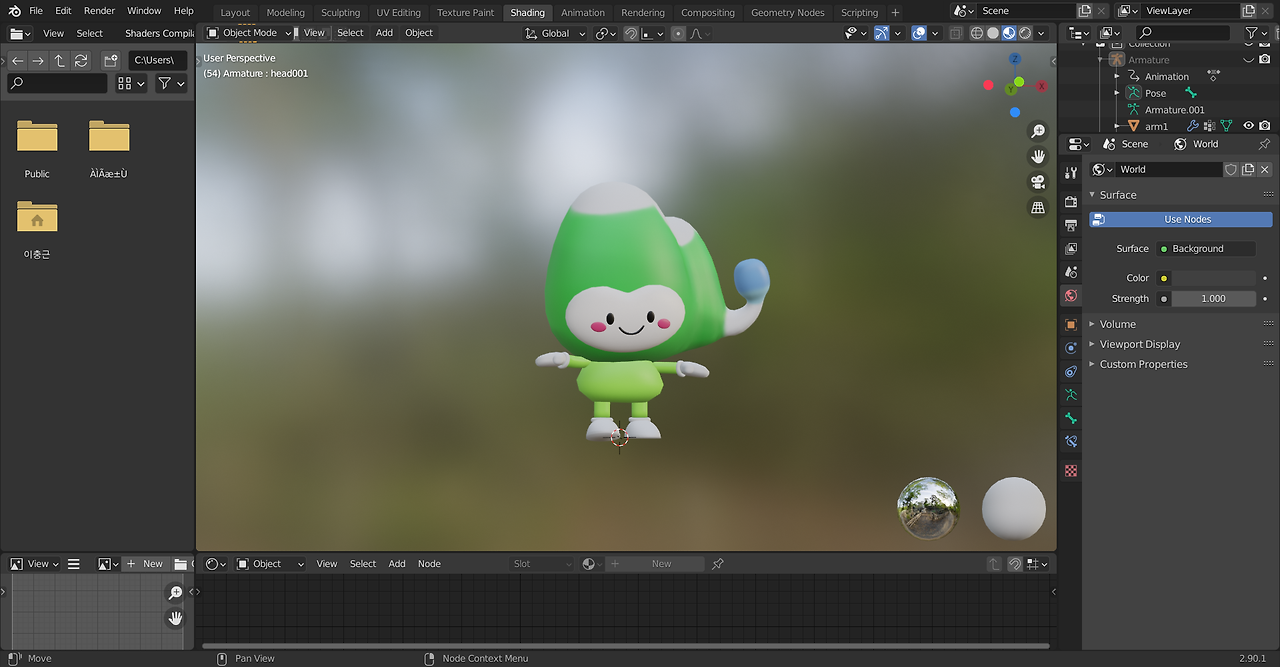Switch to the Geometry Nodes workspace tab
The height and width of the screenshot is (667, 1280).
pyautogui.click(x=787, y=13)
